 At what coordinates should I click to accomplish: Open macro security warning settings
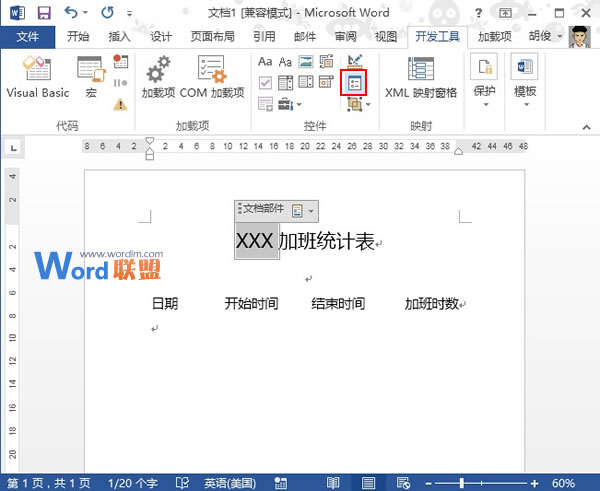pos(121,104)
